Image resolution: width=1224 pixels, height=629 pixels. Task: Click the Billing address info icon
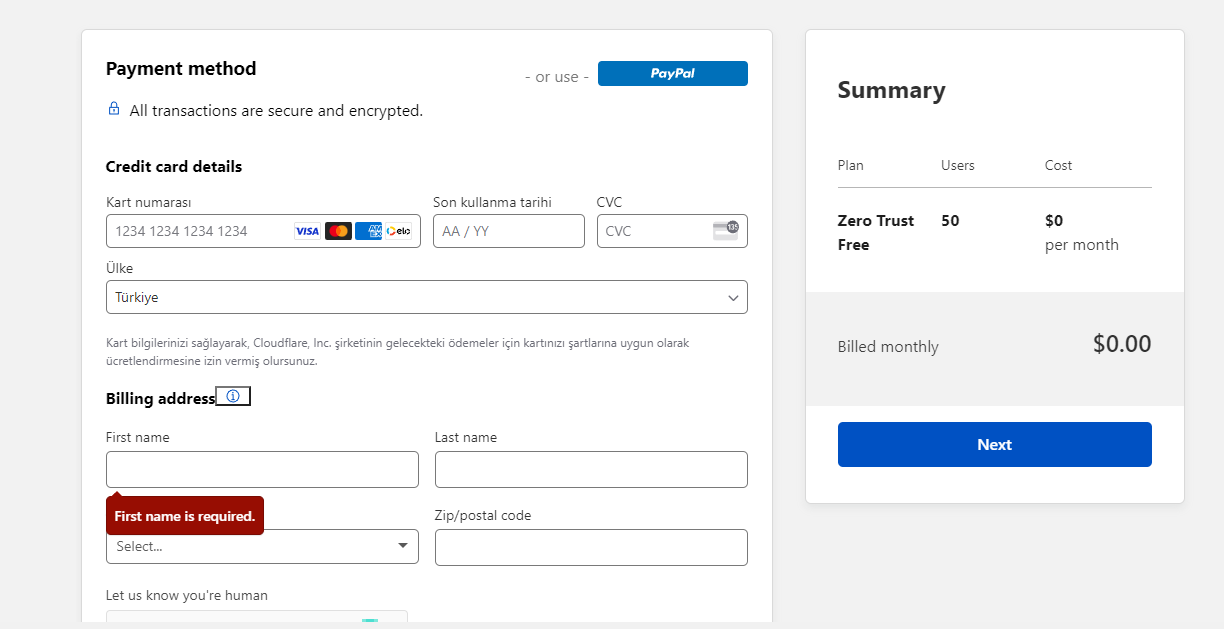(x=233, y=397)
